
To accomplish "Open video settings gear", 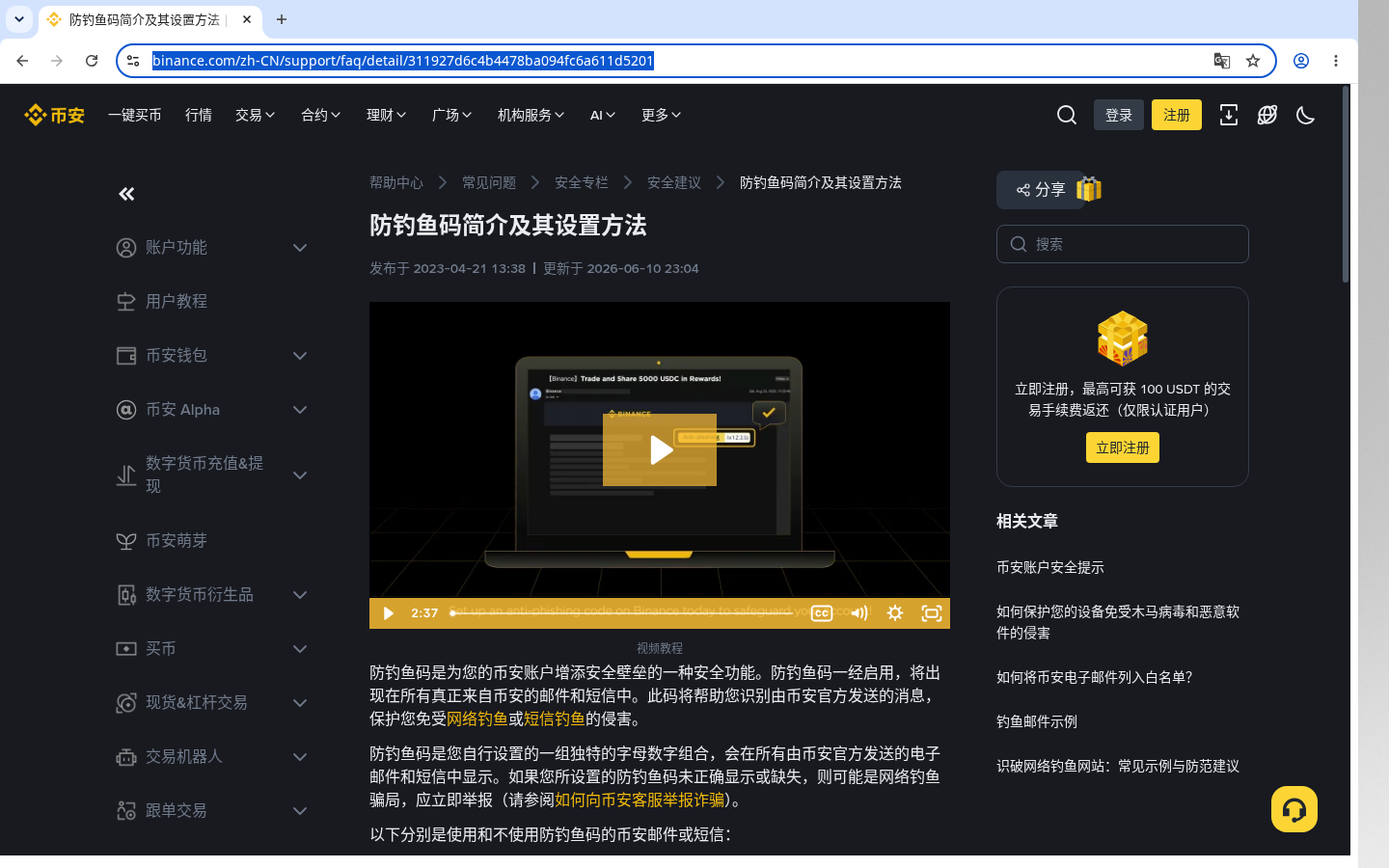I will pyautogui.click(x=895, y=613).
